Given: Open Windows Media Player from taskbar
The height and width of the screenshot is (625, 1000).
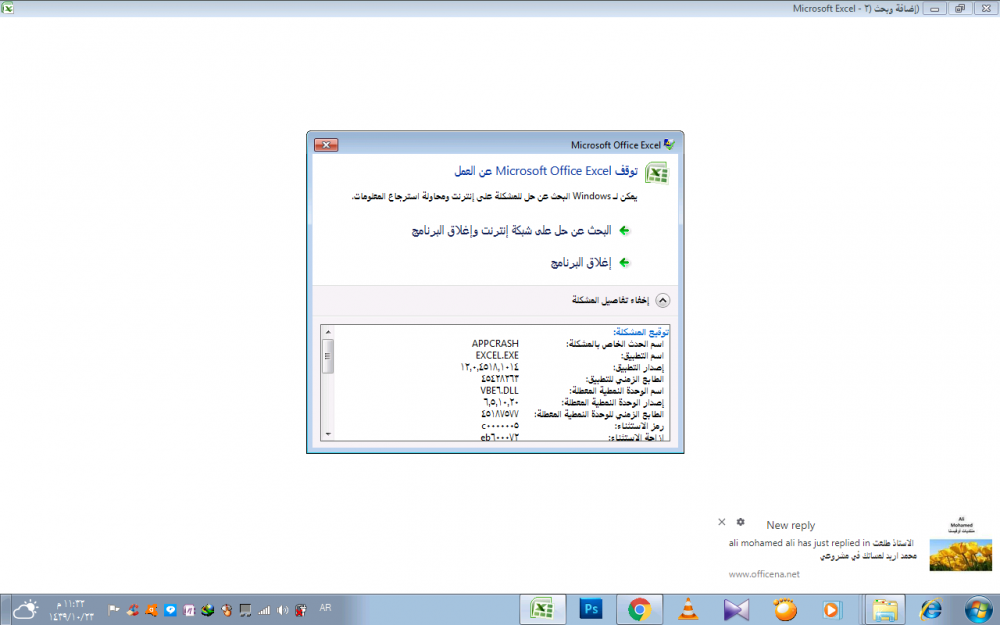Looking at the screenshot, I should tap(832, 609).
